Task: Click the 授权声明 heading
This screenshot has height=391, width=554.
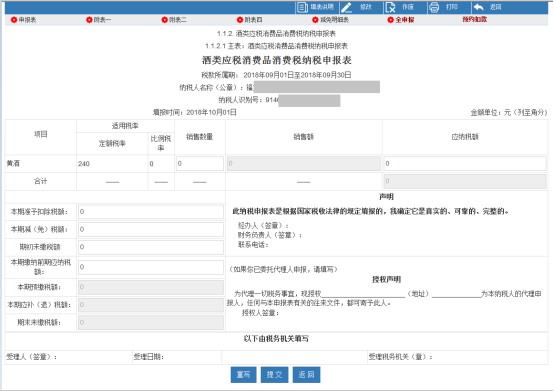Action: [386, 279]
